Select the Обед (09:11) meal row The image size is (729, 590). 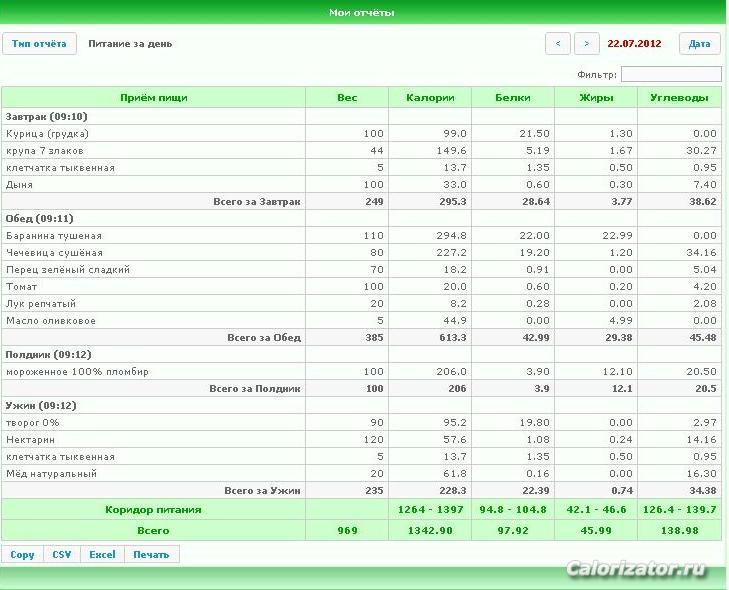[x=361, y=219]
